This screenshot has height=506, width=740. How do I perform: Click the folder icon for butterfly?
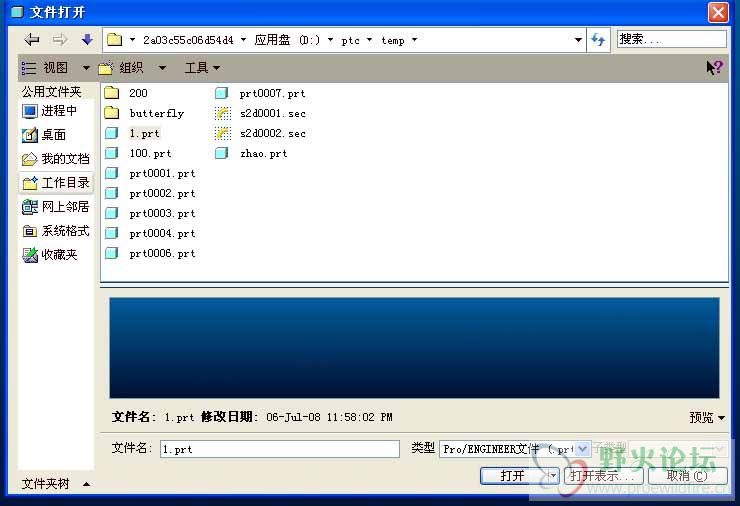[112, 113]
